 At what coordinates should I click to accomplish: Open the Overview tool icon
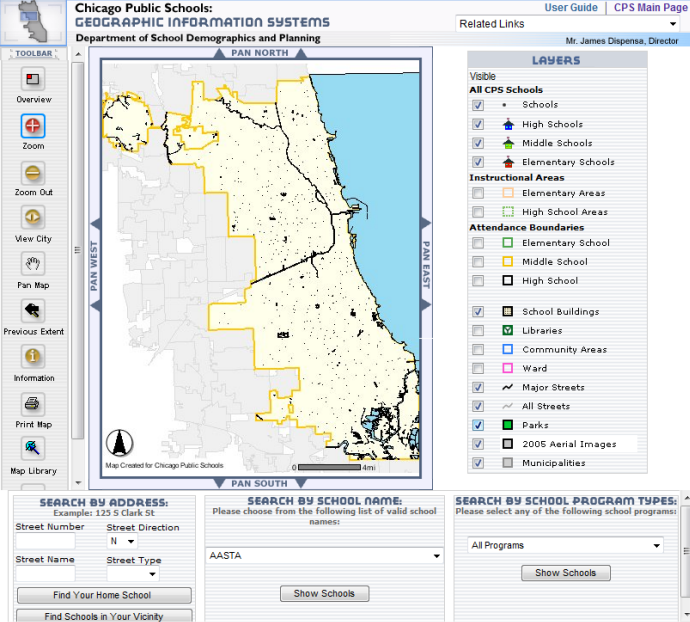[x=33, y=79]
